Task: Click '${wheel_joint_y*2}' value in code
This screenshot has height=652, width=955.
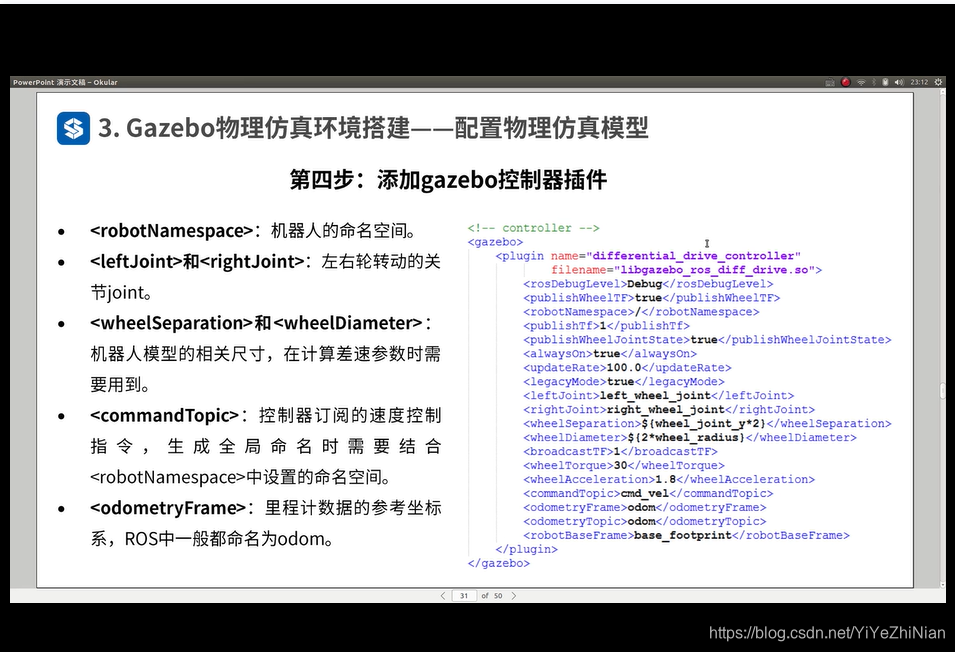Action: [703, 423]
